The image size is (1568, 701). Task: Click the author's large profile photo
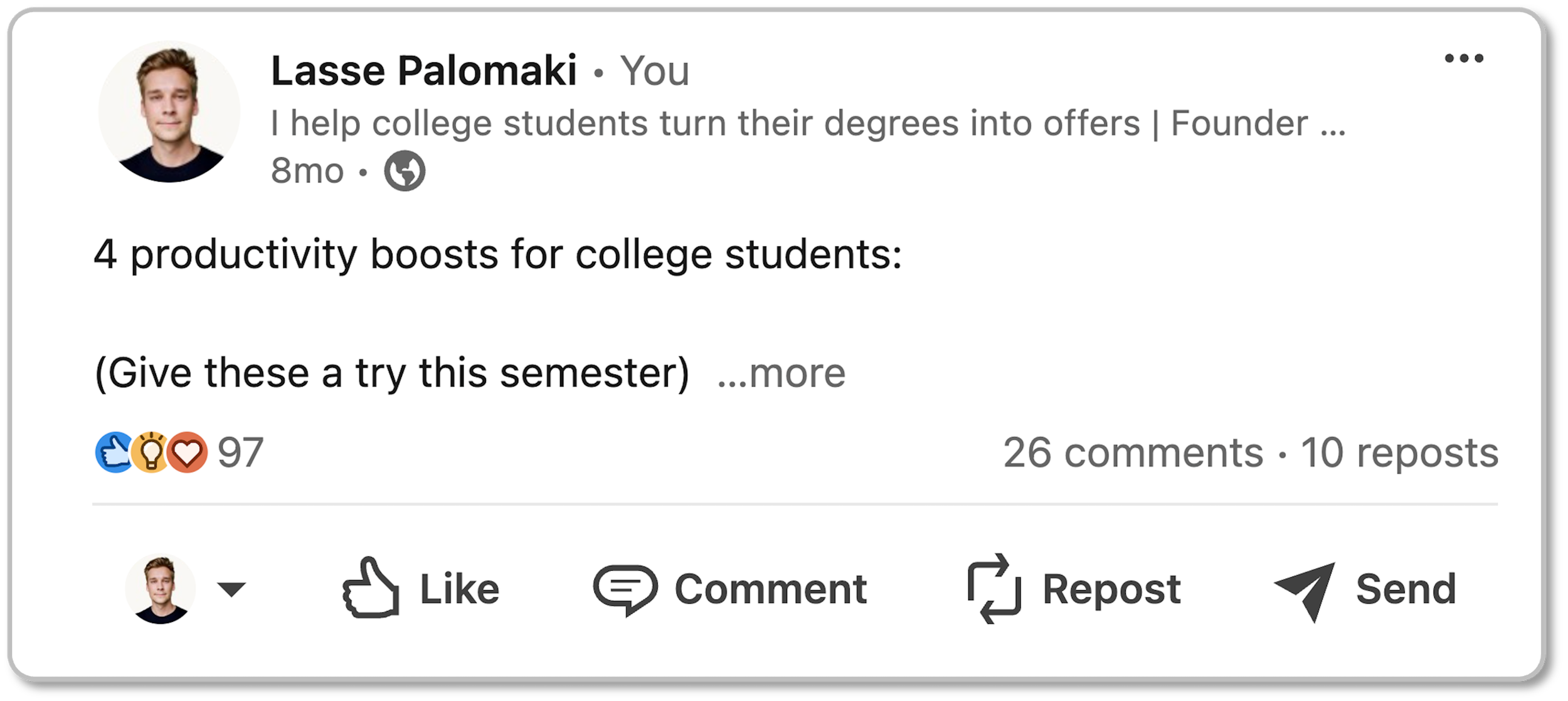[169, 112]
